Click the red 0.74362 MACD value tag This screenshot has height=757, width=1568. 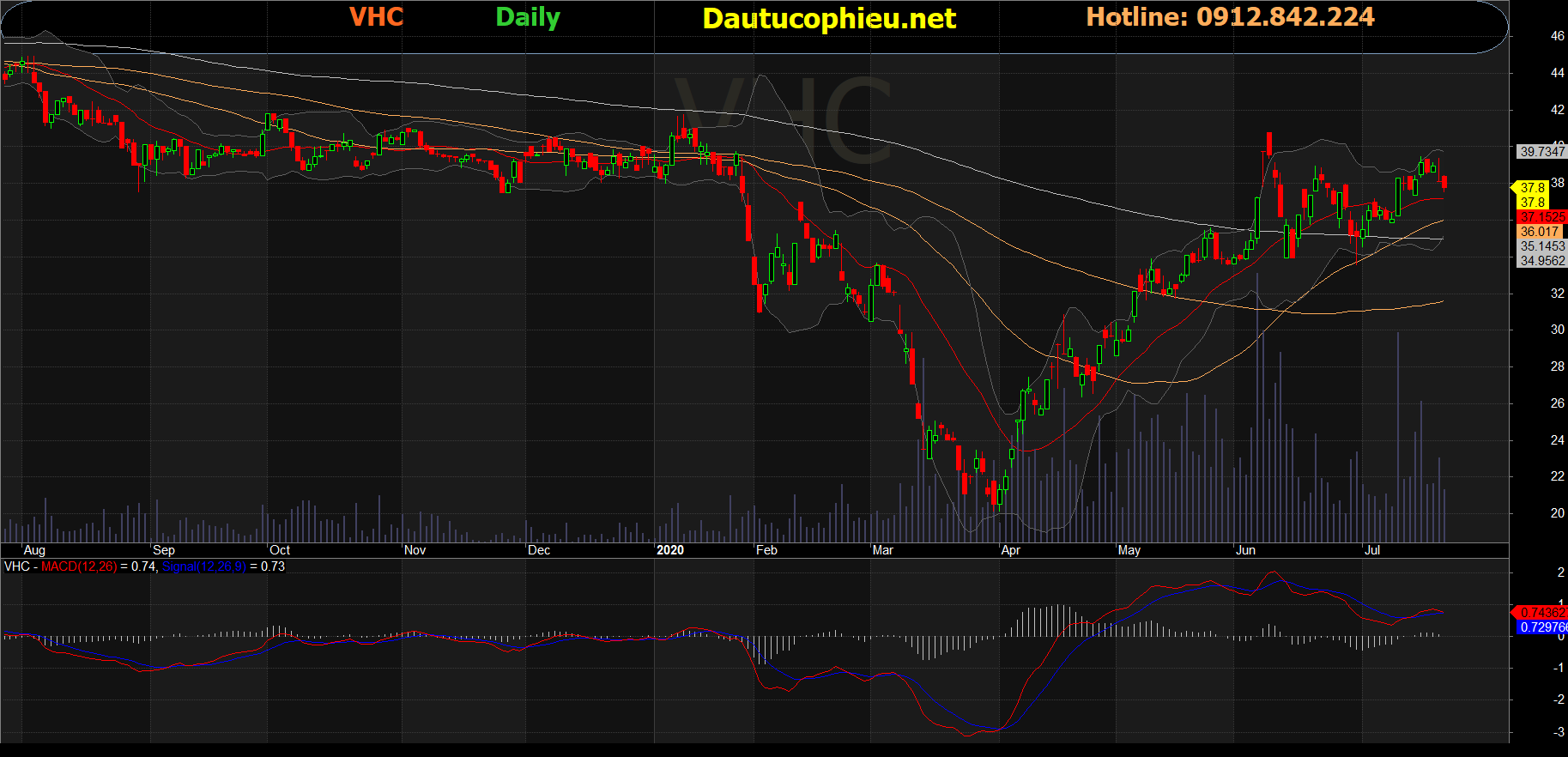(x=1542, y=612)
